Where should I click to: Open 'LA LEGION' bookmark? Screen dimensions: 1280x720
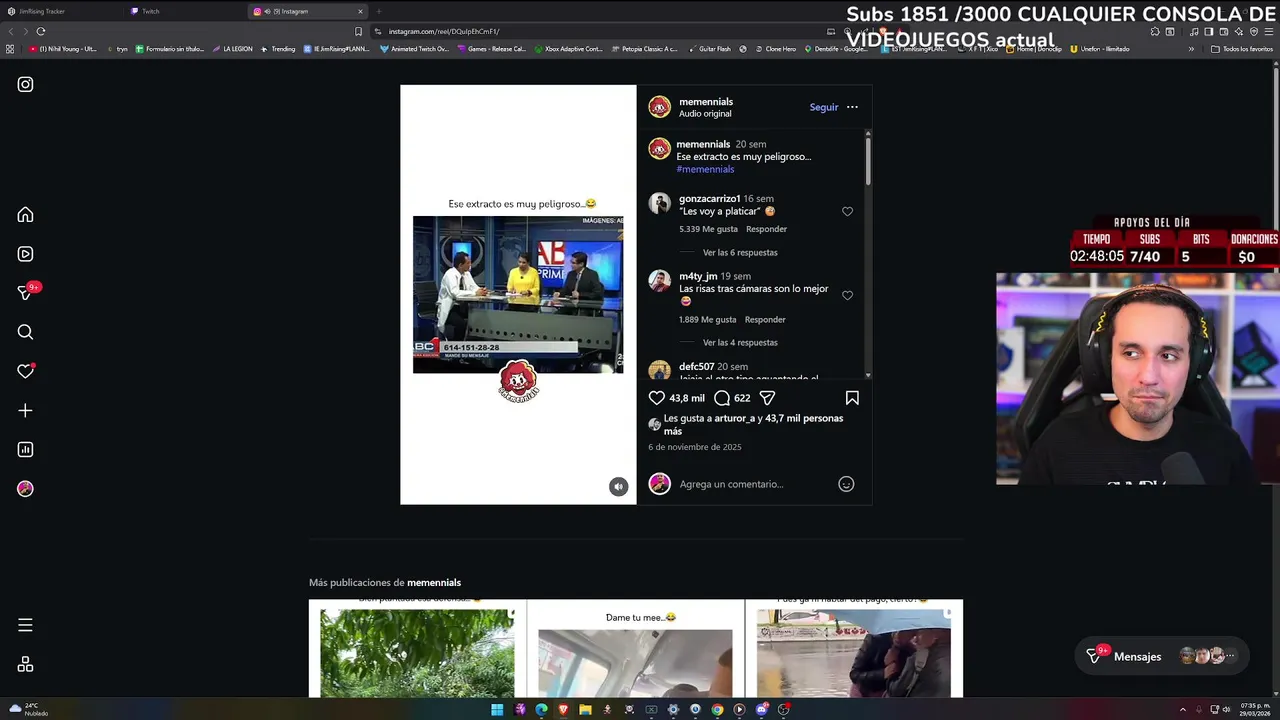(232, 49)
